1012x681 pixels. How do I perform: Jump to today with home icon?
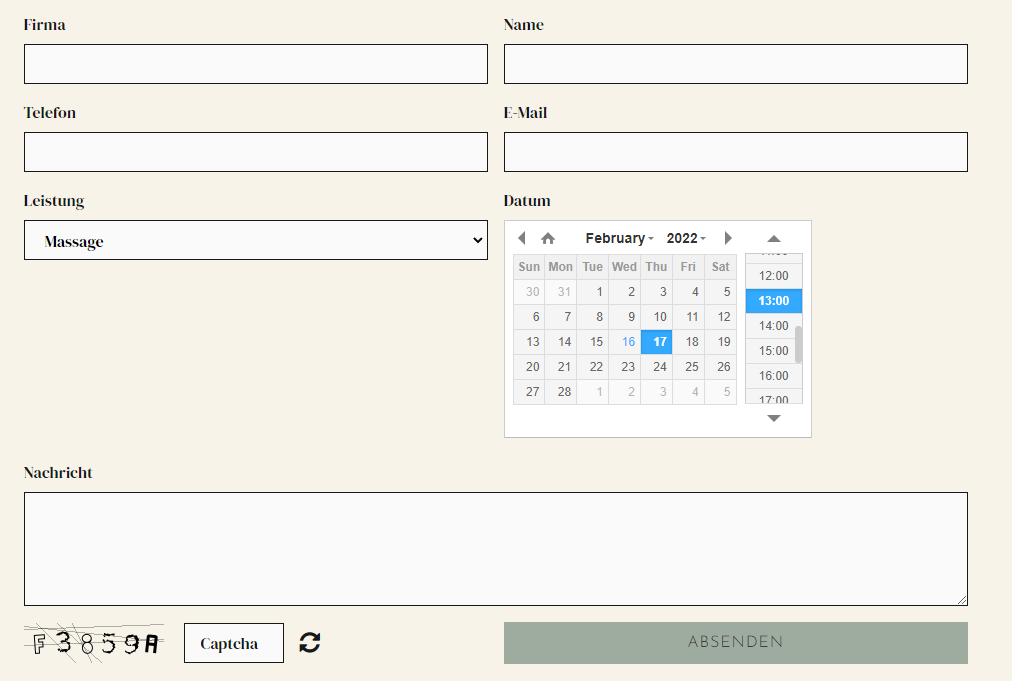548,238
